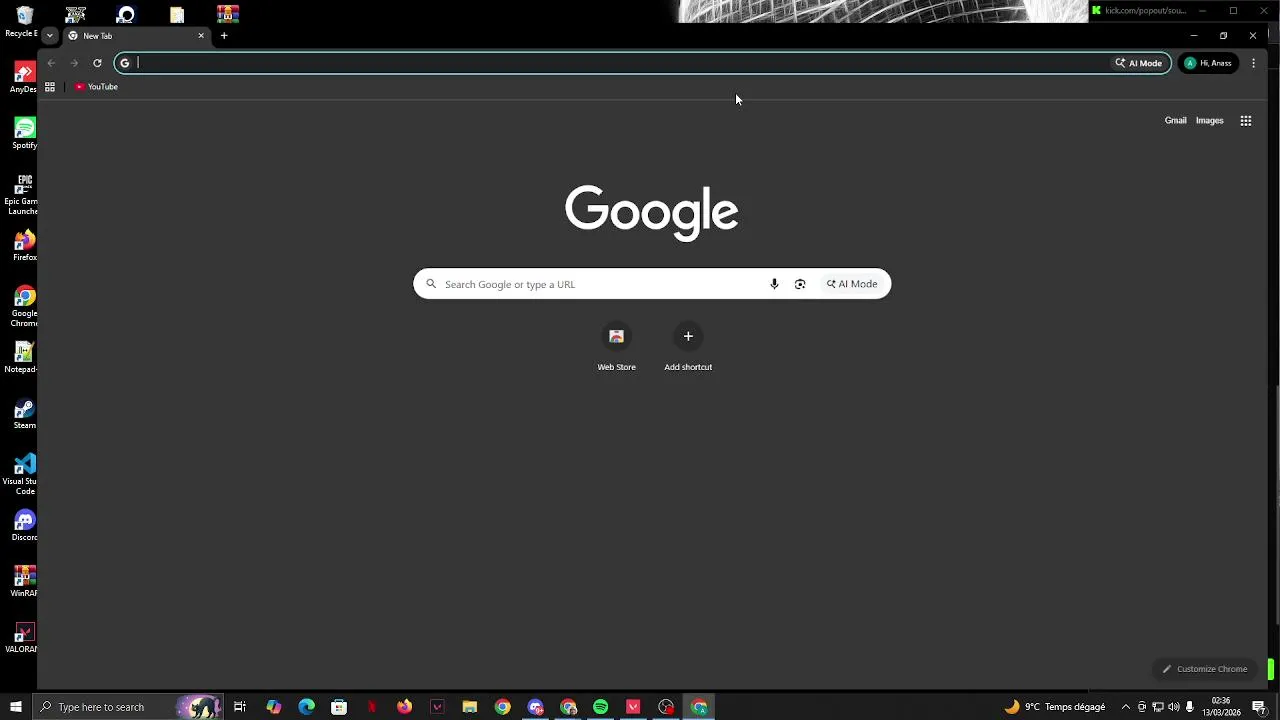Close the New Tab tab
This screenshot has width=1280, height=720.
pyautogui.click(x=201, y=36)
